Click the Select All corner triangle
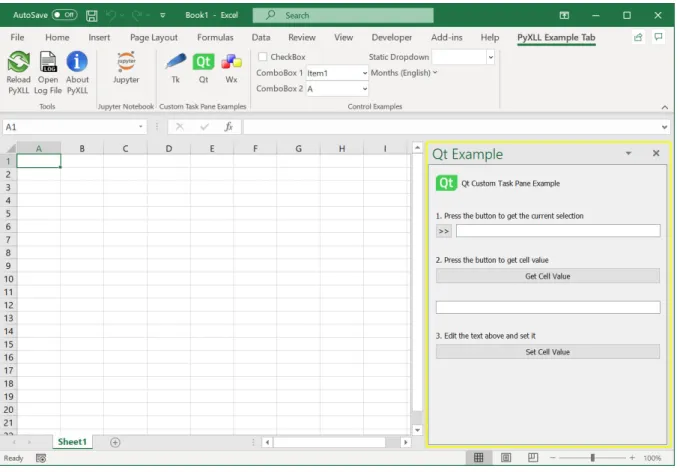The image size is (680, 472). pos(9,148)
